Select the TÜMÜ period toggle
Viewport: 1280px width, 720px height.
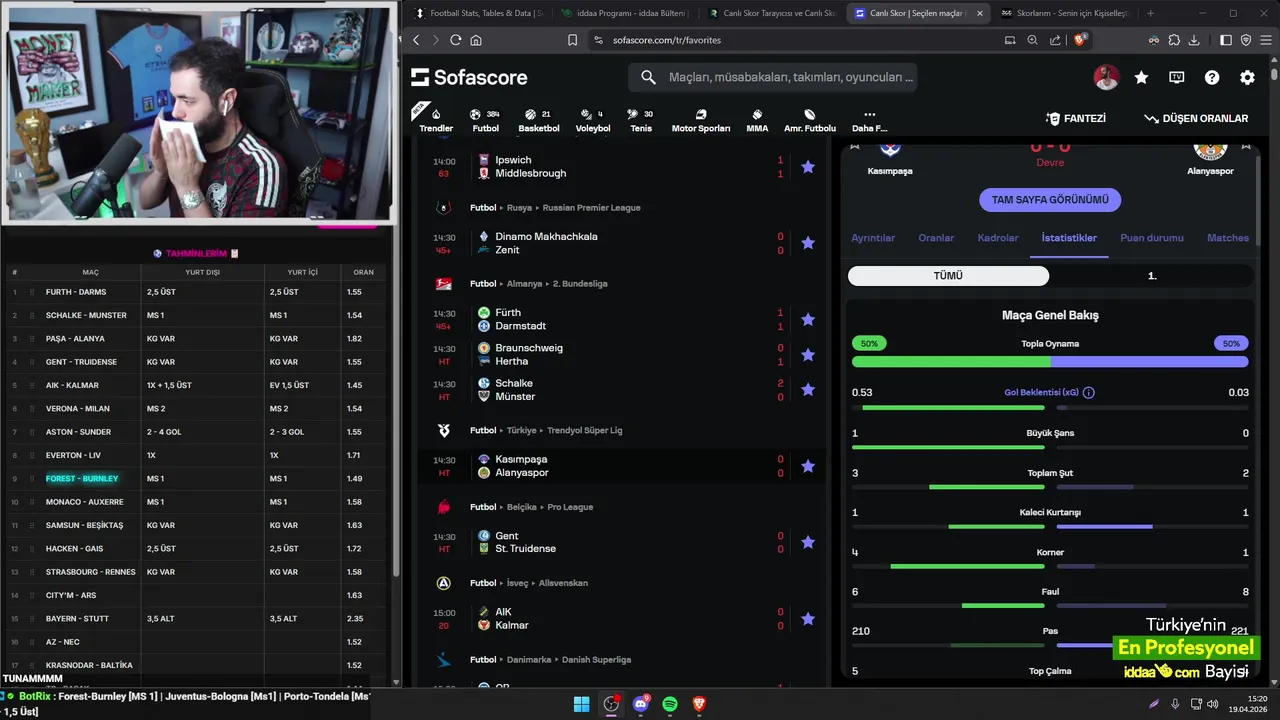(948, 275)
